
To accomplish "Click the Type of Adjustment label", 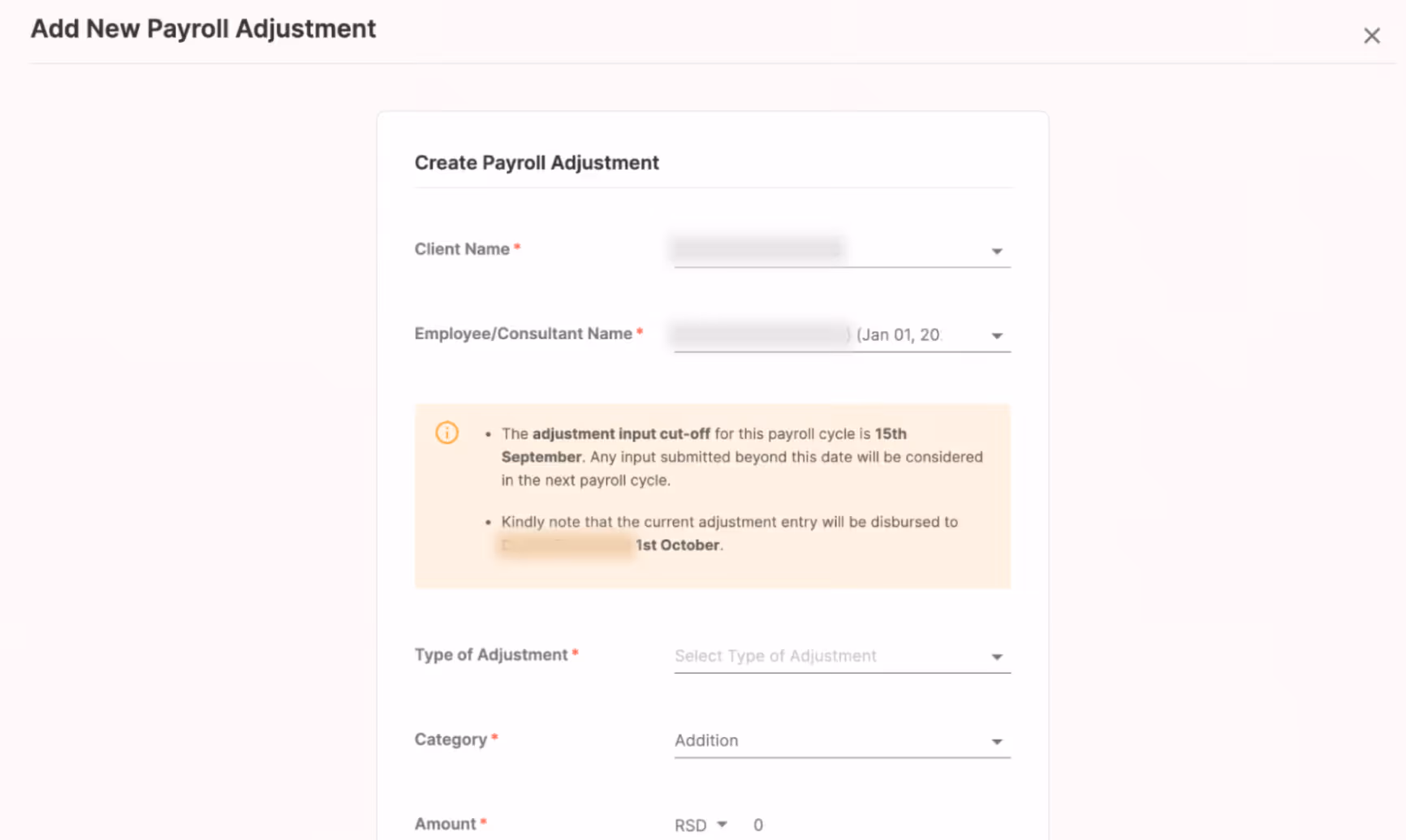I will [491, 654].
